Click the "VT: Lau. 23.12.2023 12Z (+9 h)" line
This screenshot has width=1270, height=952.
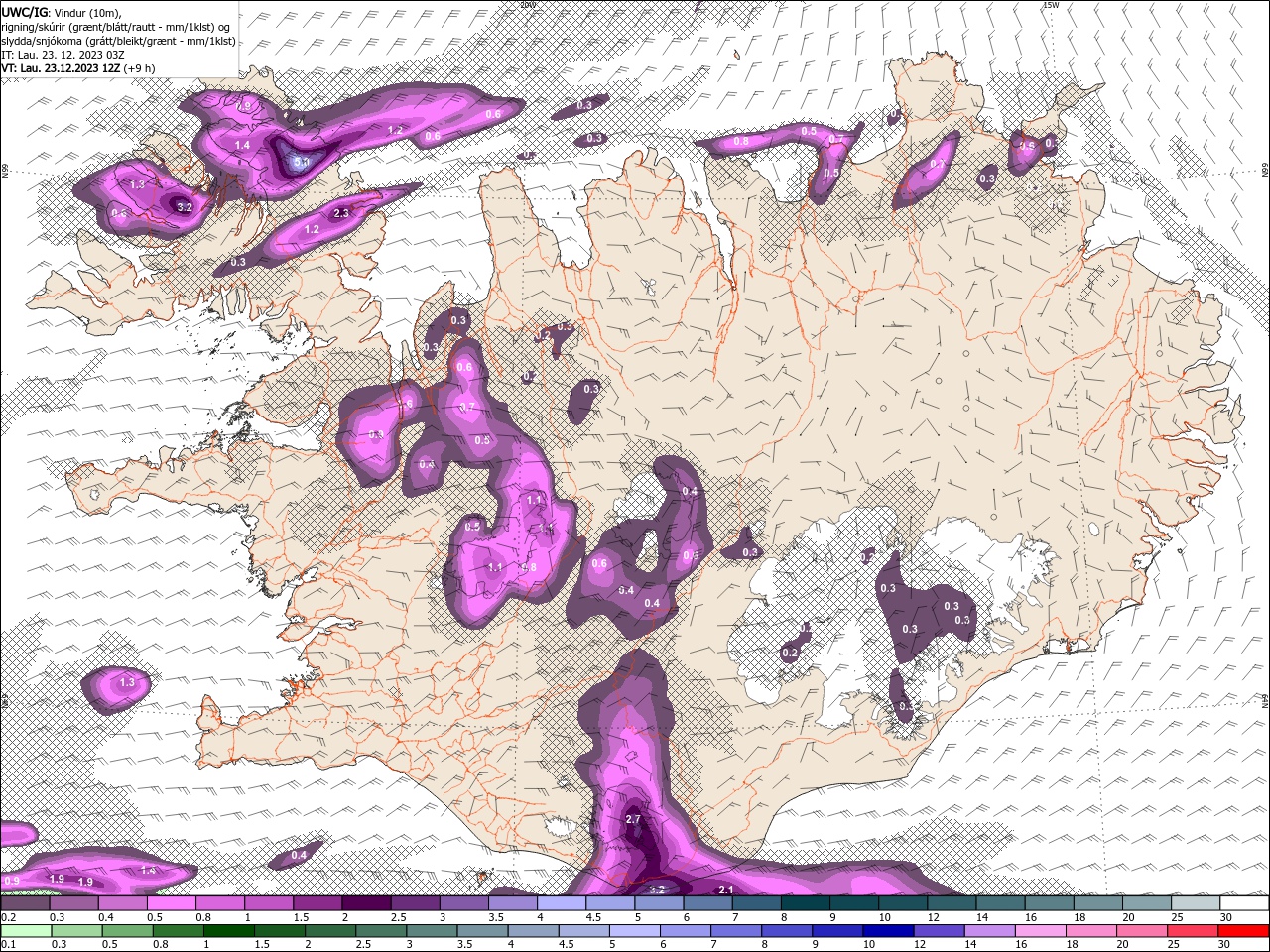pyautogui.click(x=78, y=68)
